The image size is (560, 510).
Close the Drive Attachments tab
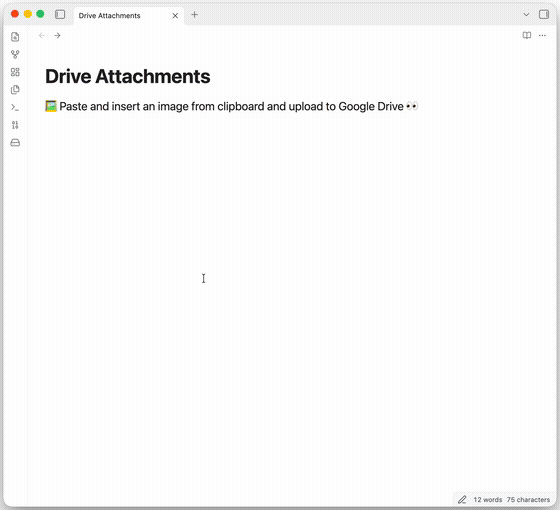175,16
